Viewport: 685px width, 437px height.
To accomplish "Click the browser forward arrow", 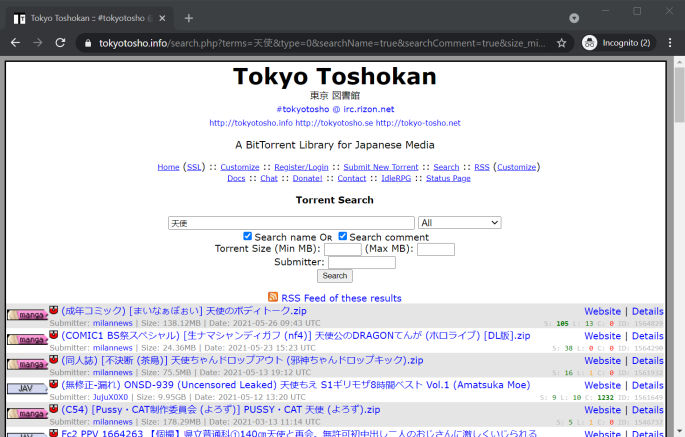I will coord(38,43).
